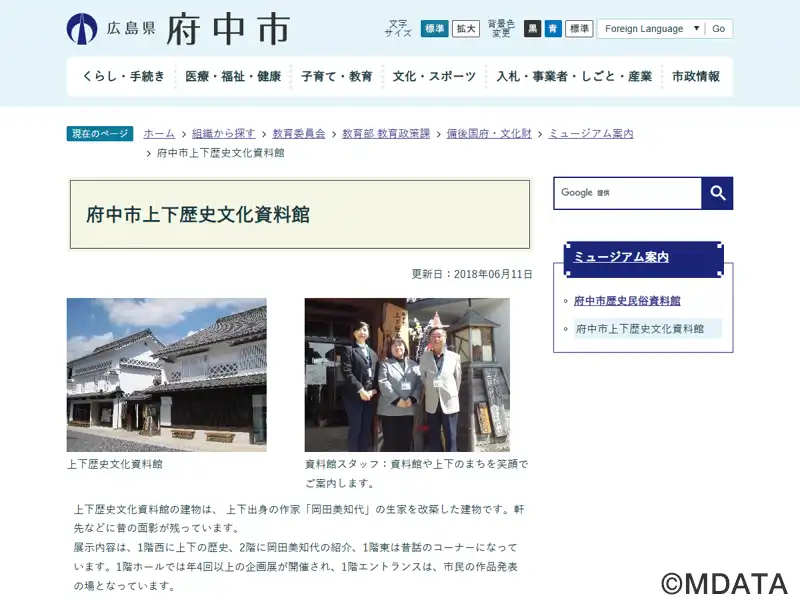Screen dimensions: 800x600
Task: Open the 文化・スポーツ menu
Action: point(434,77)
